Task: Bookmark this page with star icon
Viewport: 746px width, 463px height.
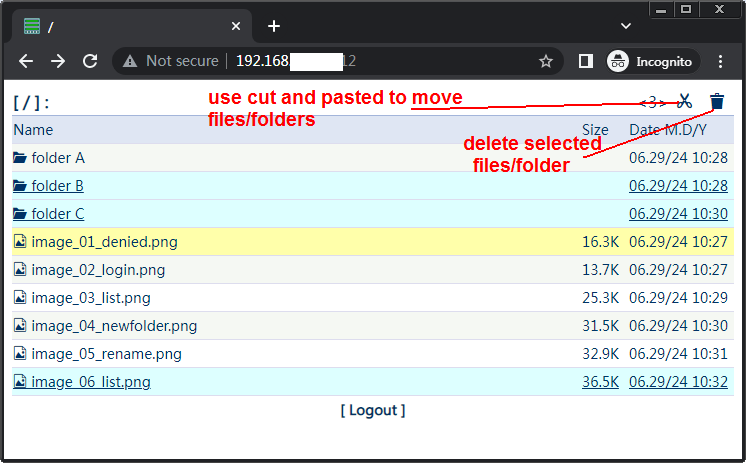Action: (546, 61)
